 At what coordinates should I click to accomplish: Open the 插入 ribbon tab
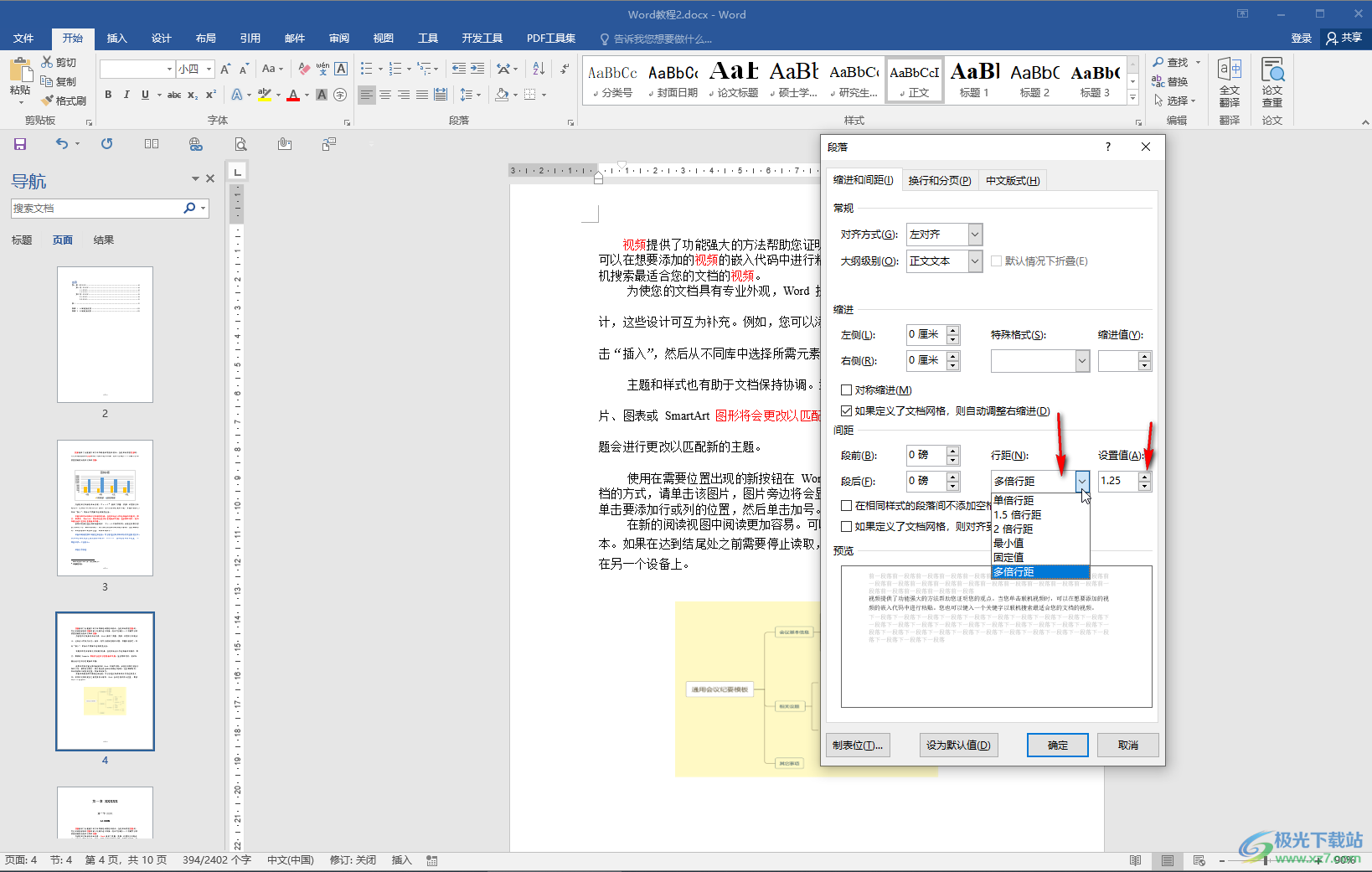[116, 39]
